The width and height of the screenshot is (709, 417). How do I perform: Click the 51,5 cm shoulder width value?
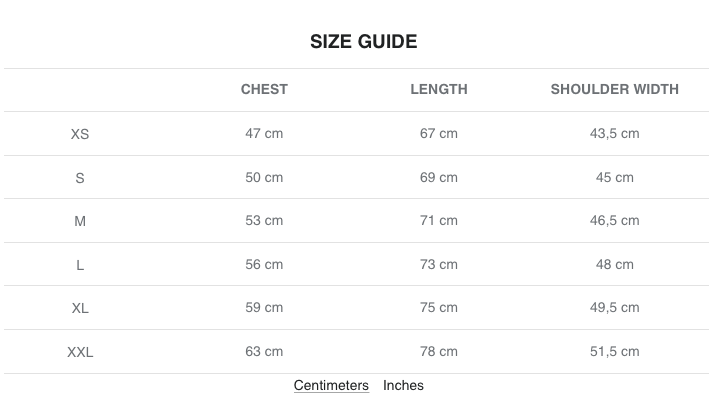(614, 351)
